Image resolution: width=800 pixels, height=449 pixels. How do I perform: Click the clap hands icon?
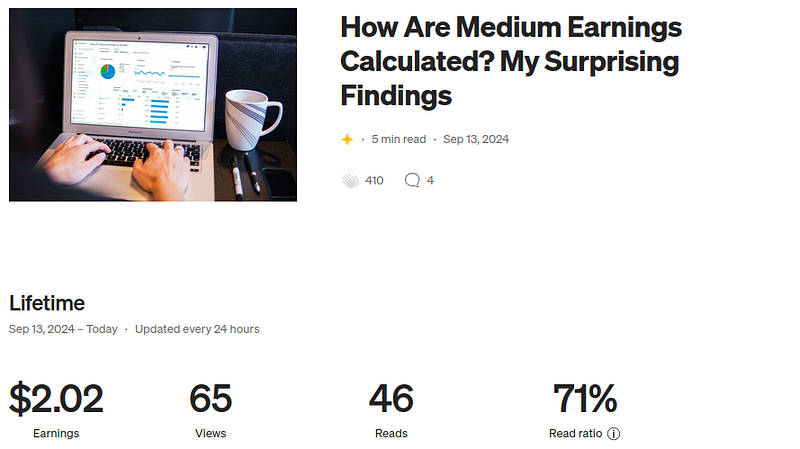350,181
